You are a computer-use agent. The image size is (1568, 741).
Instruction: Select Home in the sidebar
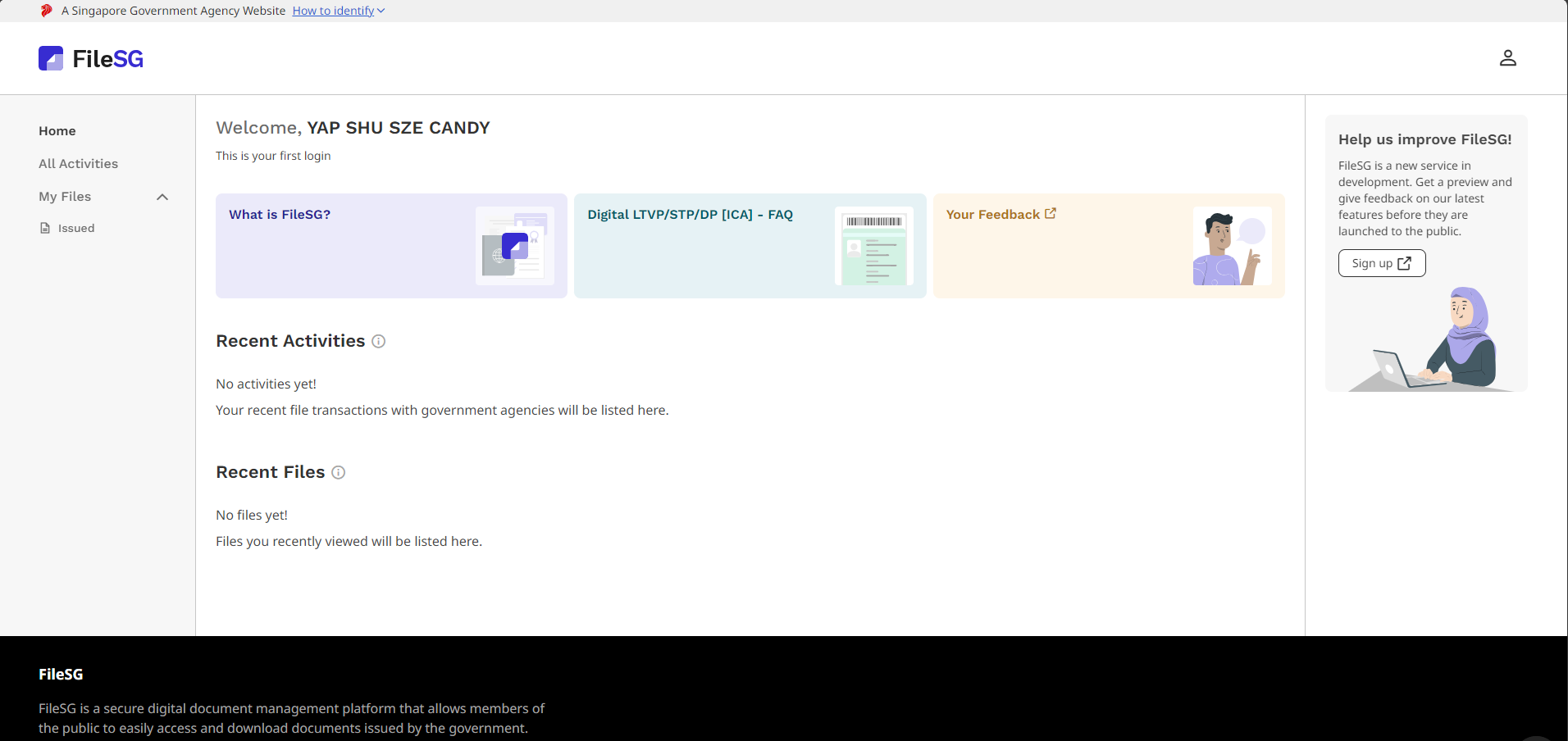(x=57, y=130)
